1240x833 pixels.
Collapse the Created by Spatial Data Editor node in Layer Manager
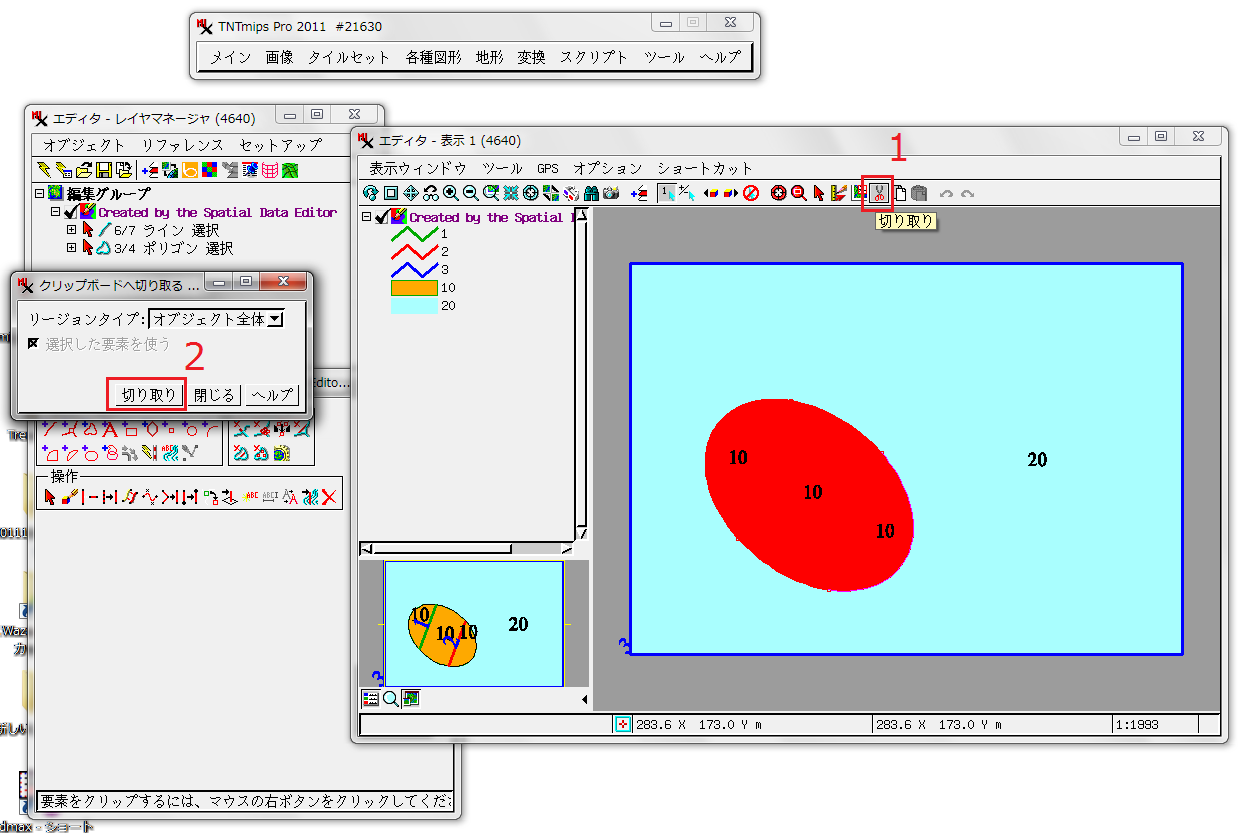coord(55,212)
